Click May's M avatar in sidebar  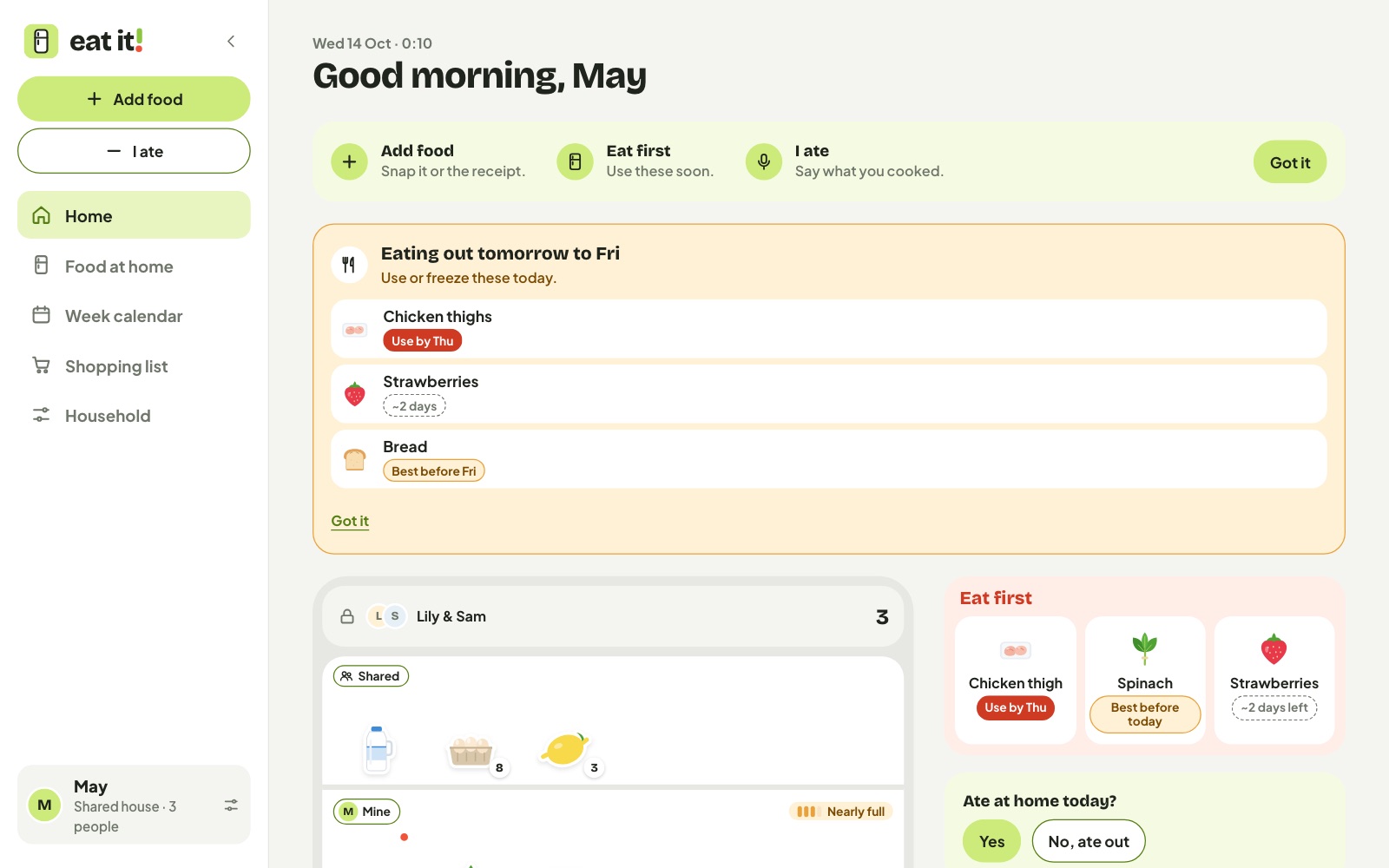coord(44,806)
